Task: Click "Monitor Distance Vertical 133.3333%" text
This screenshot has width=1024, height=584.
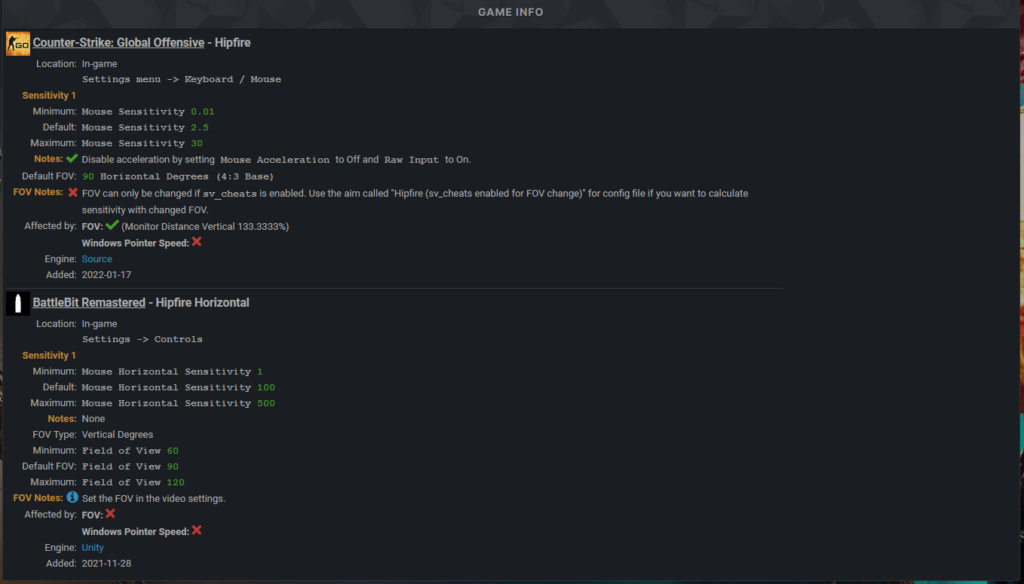Action: (205, 227)
